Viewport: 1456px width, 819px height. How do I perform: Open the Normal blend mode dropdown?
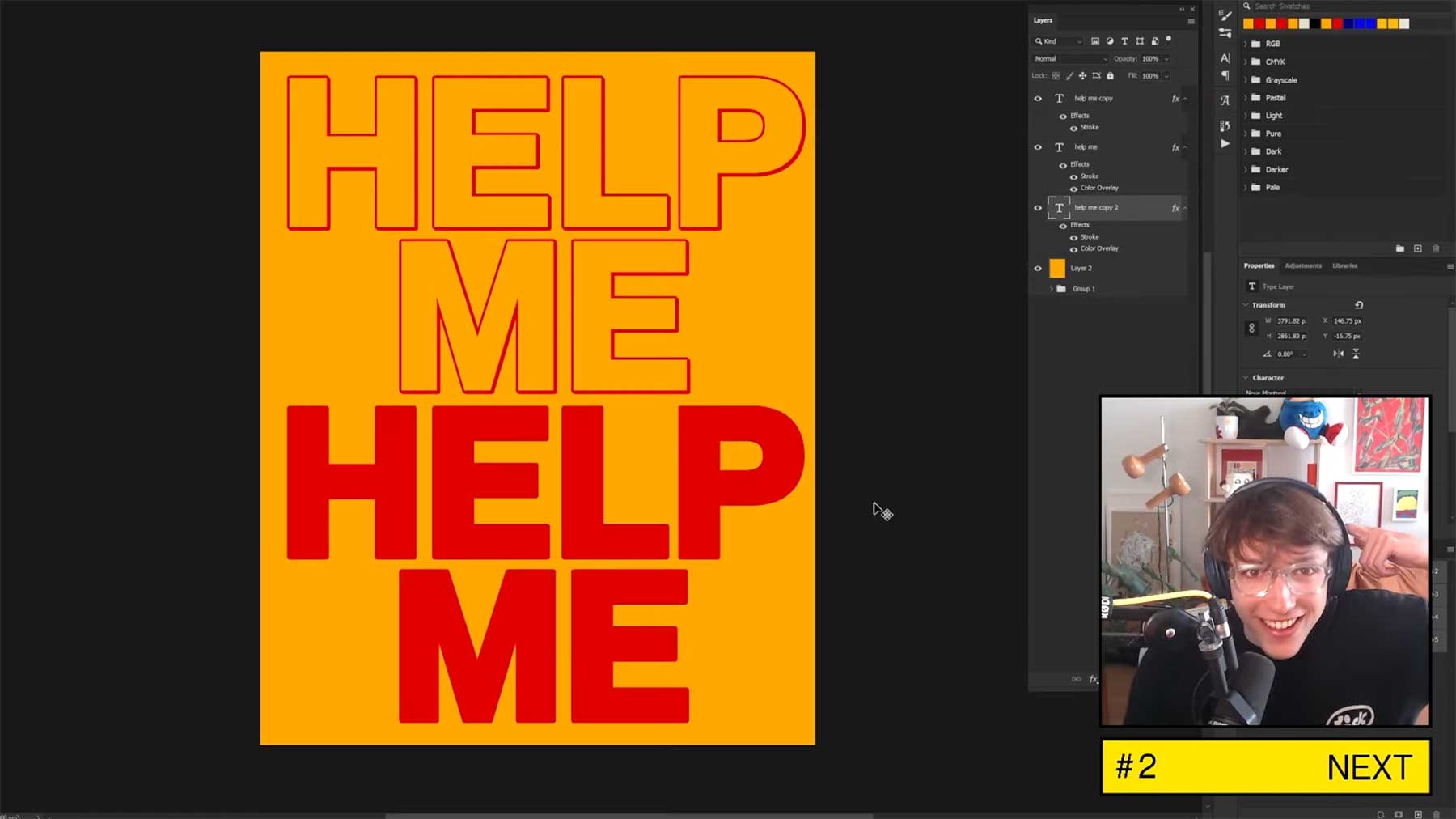pyautogui.click(x=1070, y=59)
